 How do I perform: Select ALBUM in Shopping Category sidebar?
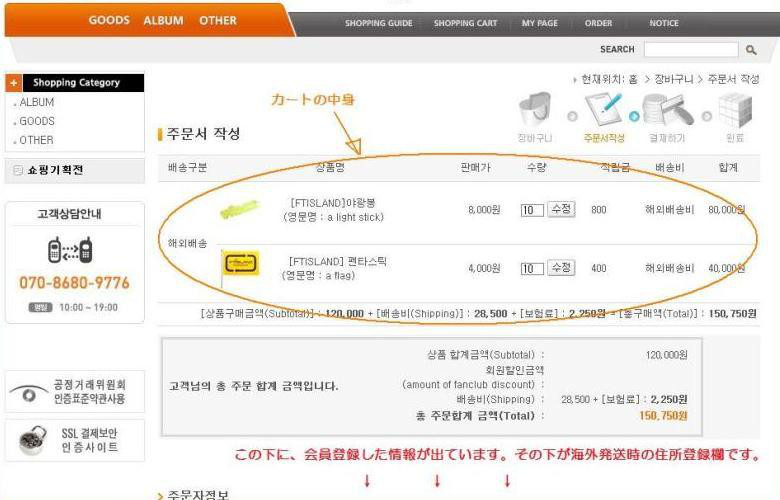36,102
